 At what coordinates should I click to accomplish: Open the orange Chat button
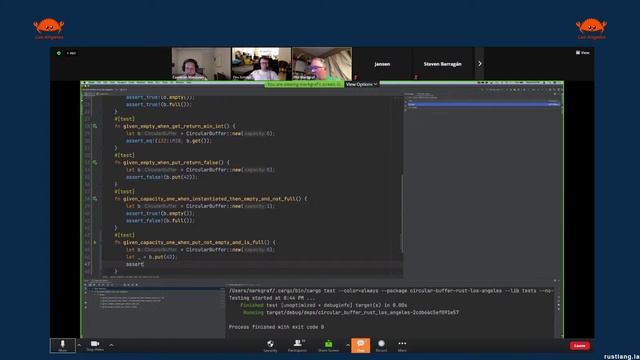pyautogui.click(x=361, y=345)
